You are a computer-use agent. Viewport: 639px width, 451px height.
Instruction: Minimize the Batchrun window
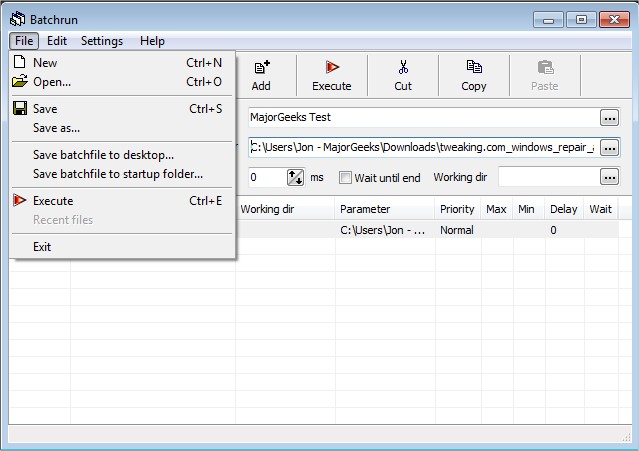click(x=549, y=20)
